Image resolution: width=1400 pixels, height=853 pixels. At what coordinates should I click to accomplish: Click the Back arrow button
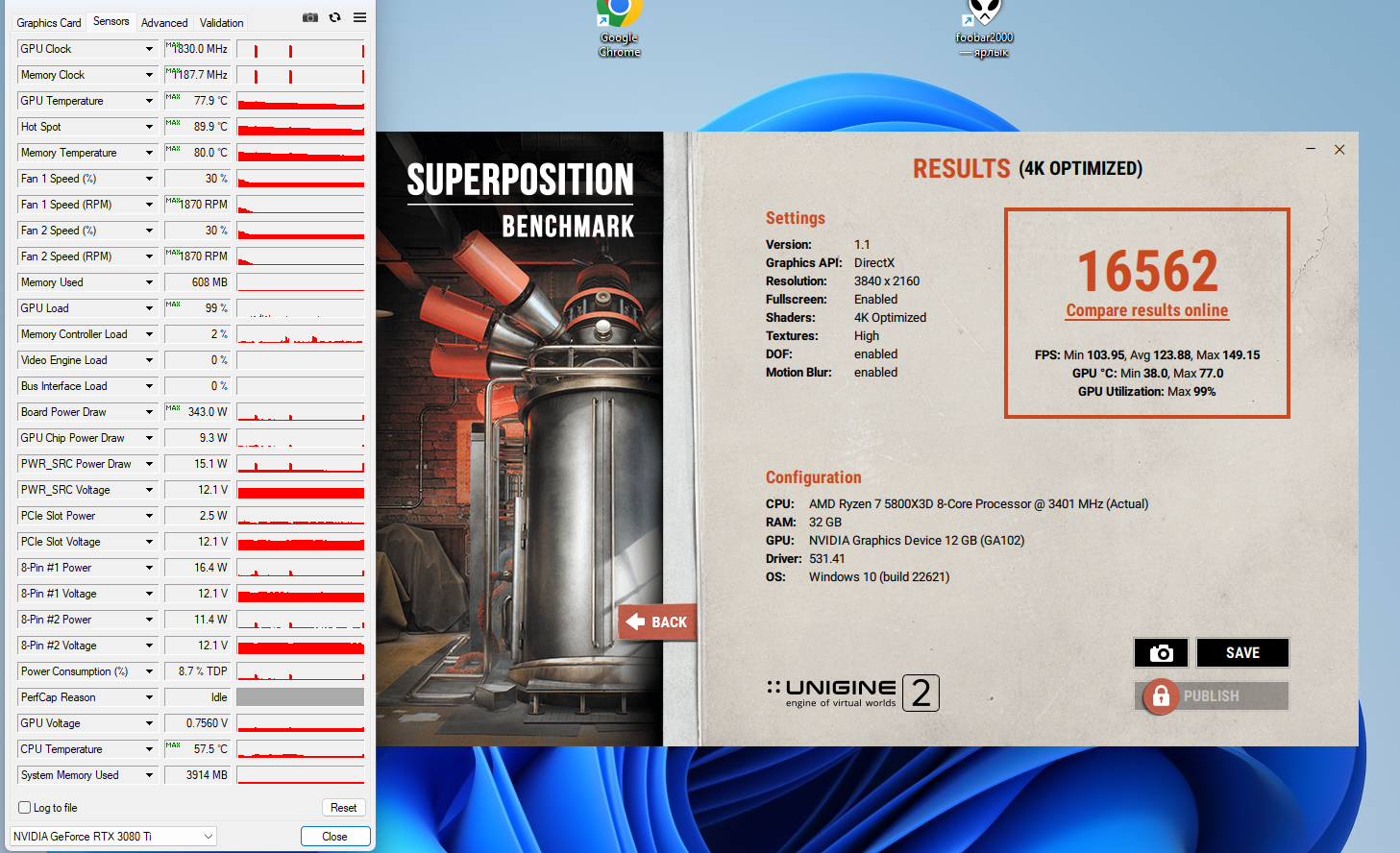(x=657, y=622)
